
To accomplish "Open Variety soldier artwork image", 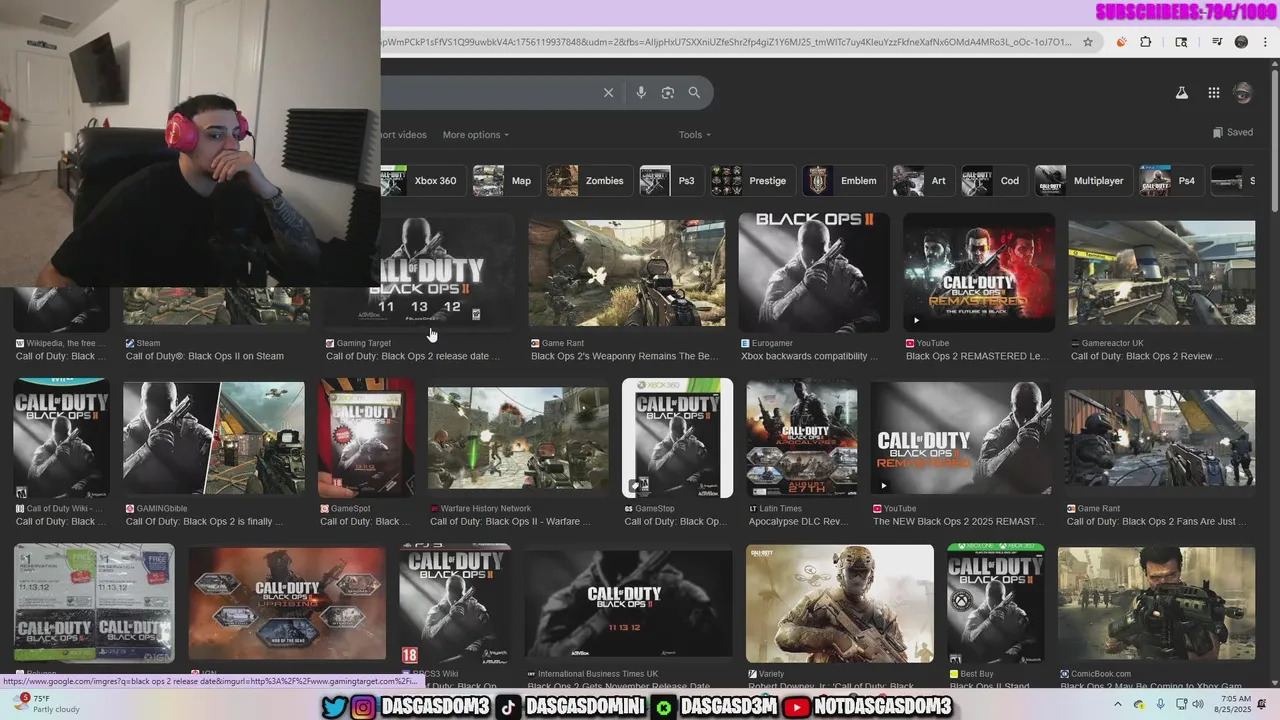I will click(x=840, y=604).
